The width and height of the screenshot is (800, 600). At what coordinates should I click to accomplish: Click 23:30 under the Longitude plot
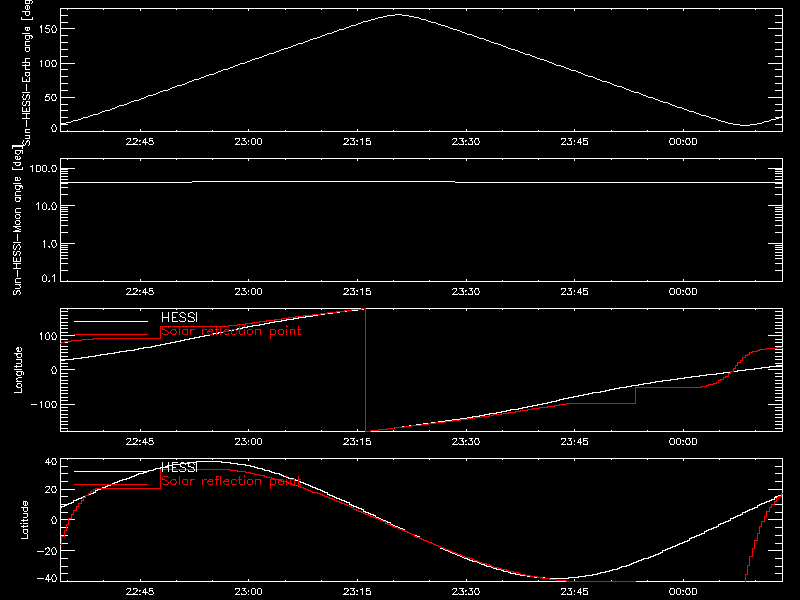[x=466, y=441]
